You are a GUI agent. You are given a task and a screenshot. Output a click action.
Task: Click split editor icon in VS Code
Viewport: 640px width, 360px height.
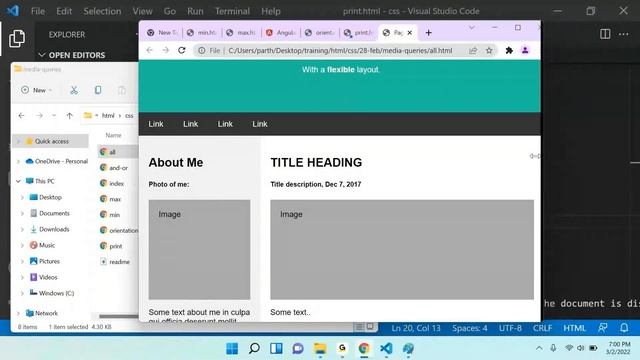pyautogui.click(x=605, y=34)
